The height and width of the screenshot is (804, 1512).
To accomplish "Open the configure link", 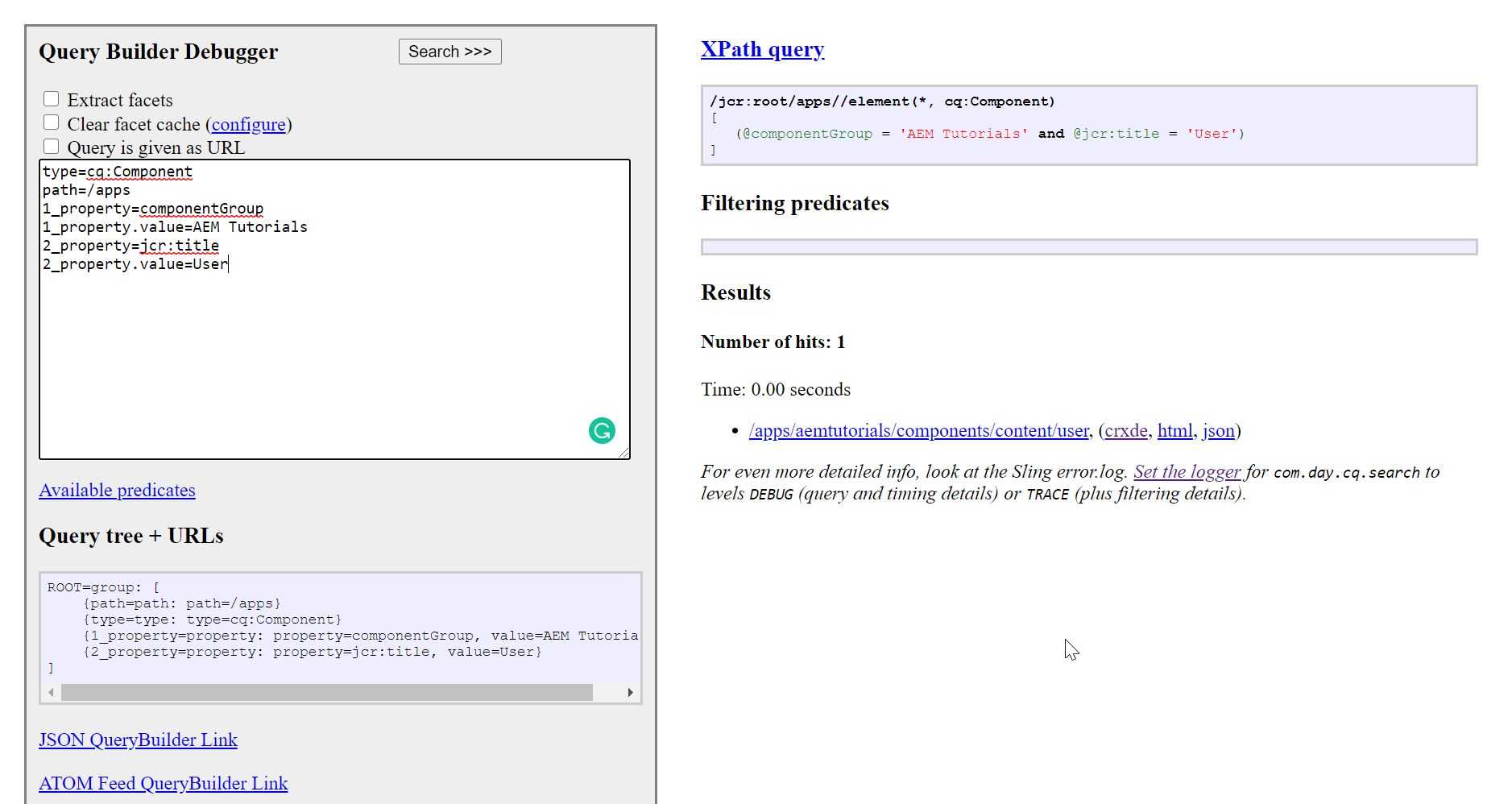I will click(x=249, y=125).
